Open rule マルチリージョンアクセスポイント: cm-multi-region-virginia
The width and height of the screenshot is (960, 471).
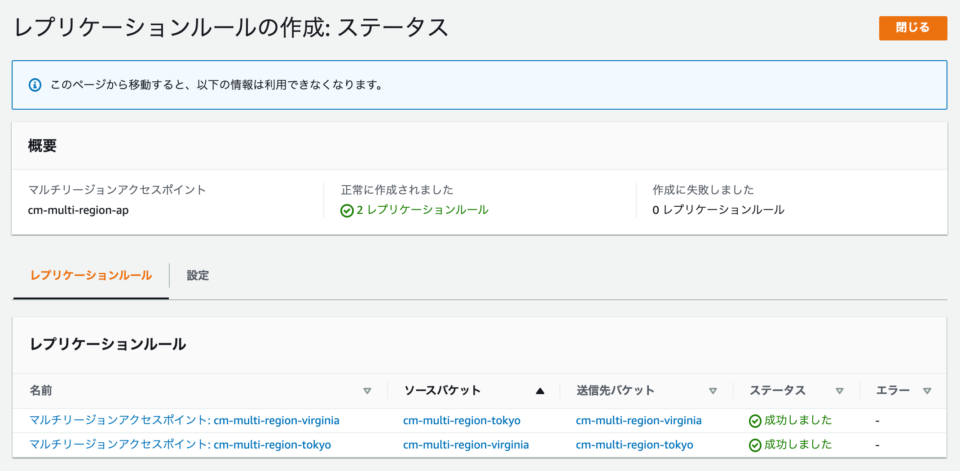pos(184,421)
